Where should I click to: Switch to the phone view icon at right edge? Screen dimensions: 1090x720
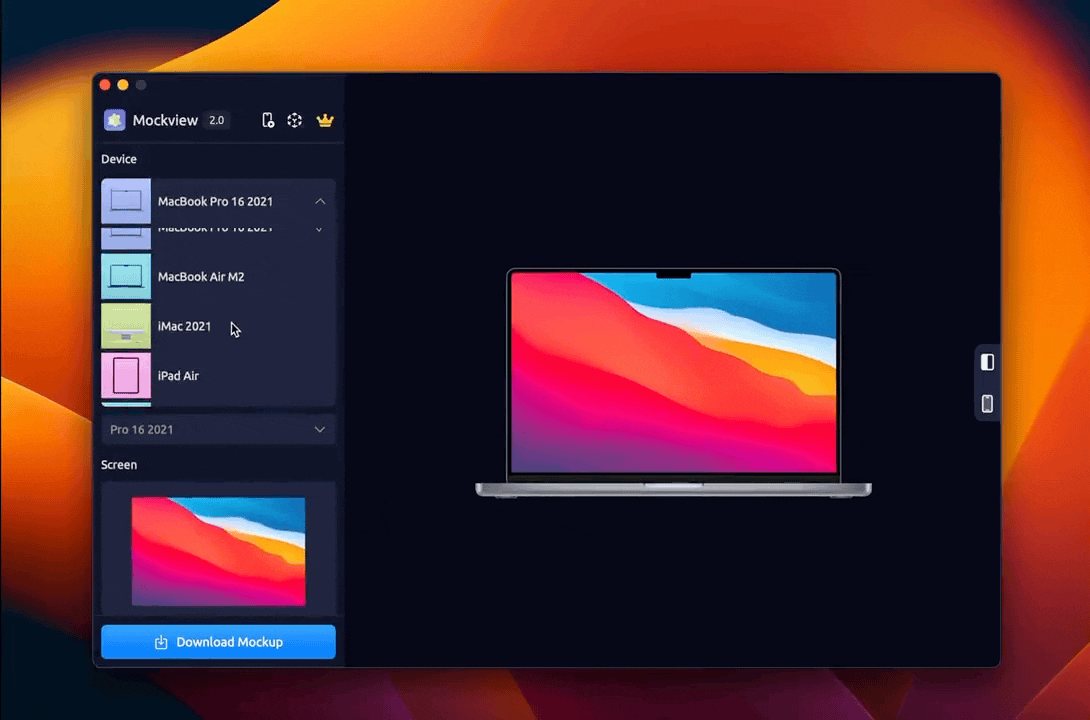coord(987,404)
